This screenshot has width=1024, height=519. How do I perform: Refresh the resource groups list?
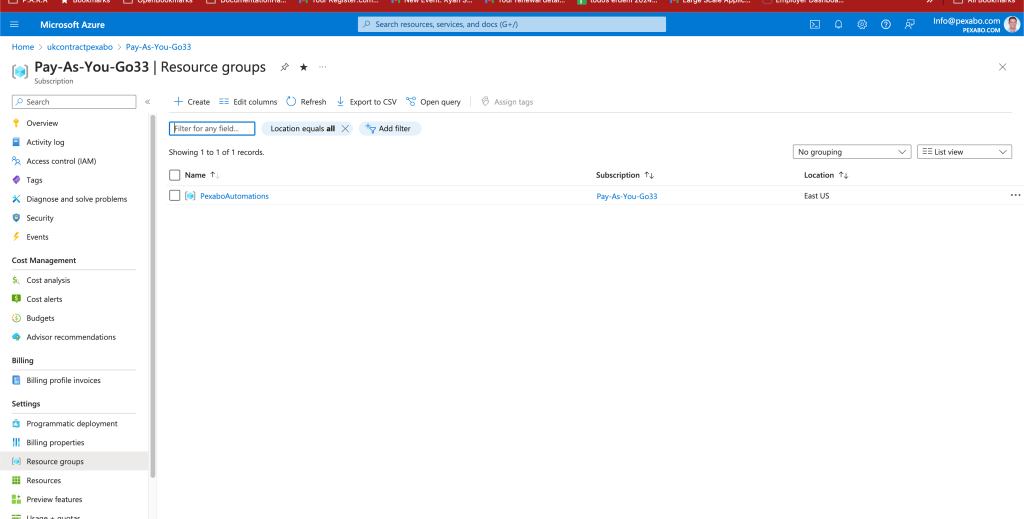[x=306, y=102]
